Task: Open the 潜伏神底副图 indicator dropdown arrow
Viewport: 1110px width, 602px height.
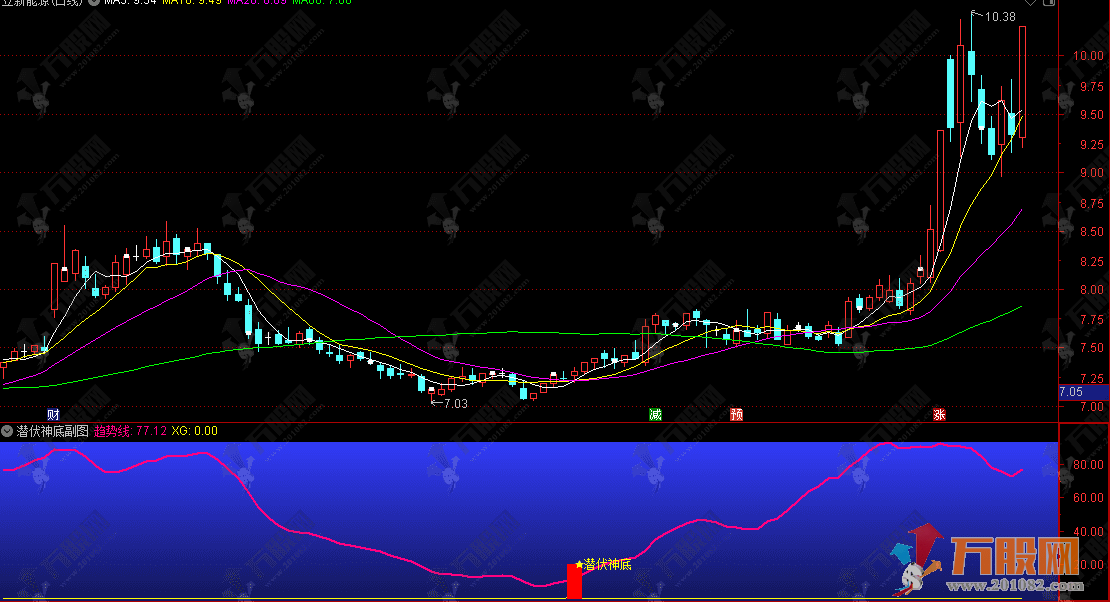Action: pos(8,431)
